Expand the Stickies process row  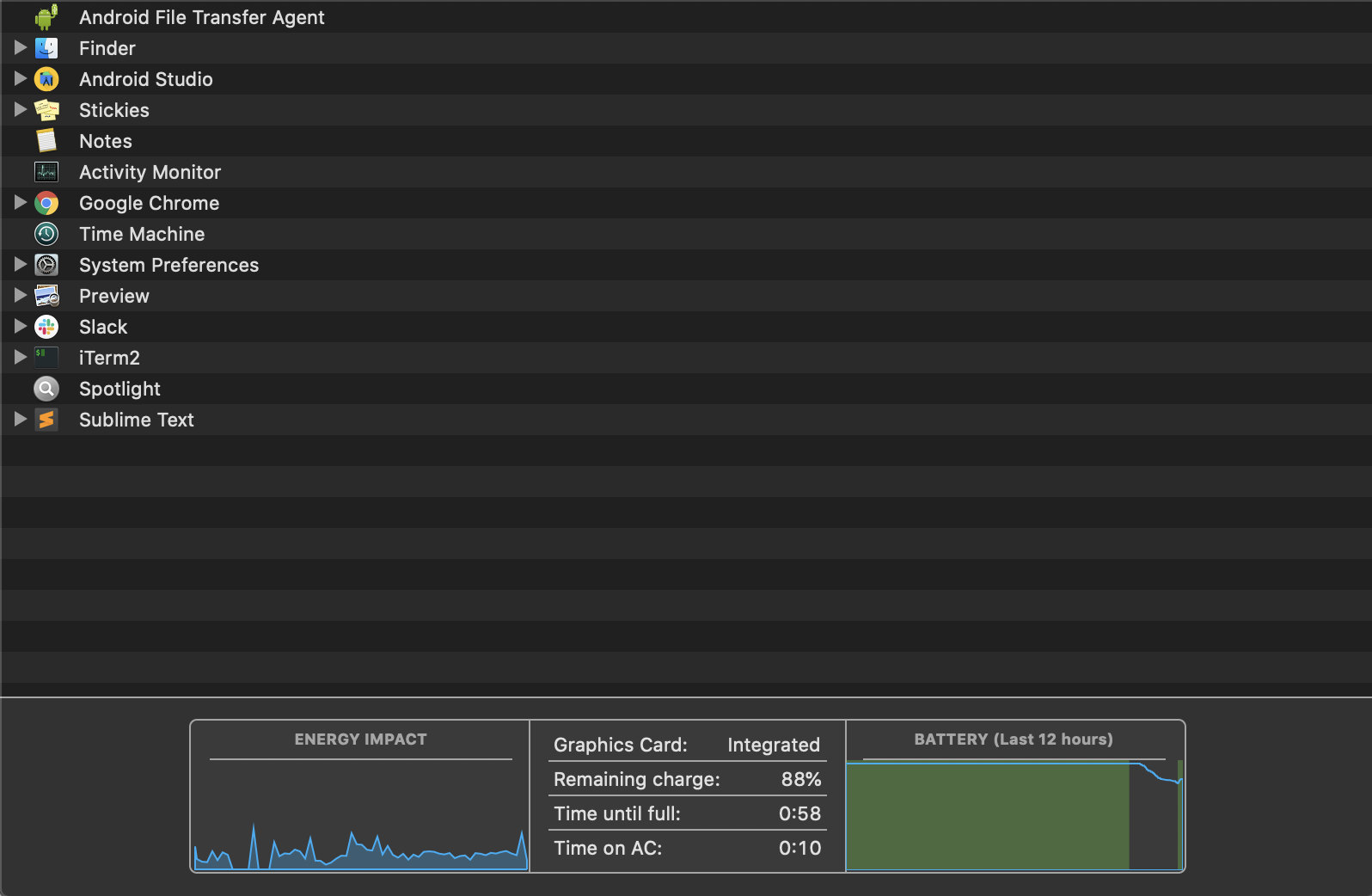tap(21, 110)
